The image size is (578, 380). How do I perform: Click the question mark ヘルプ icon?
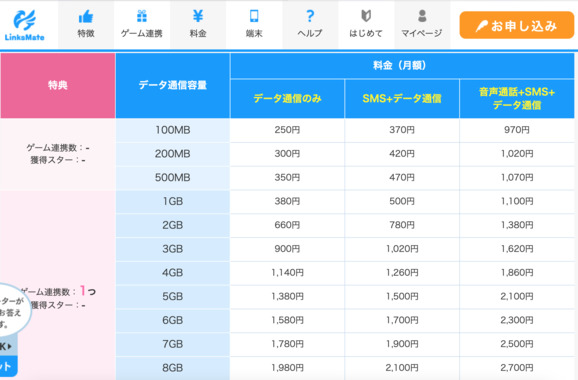coord(310,16)
